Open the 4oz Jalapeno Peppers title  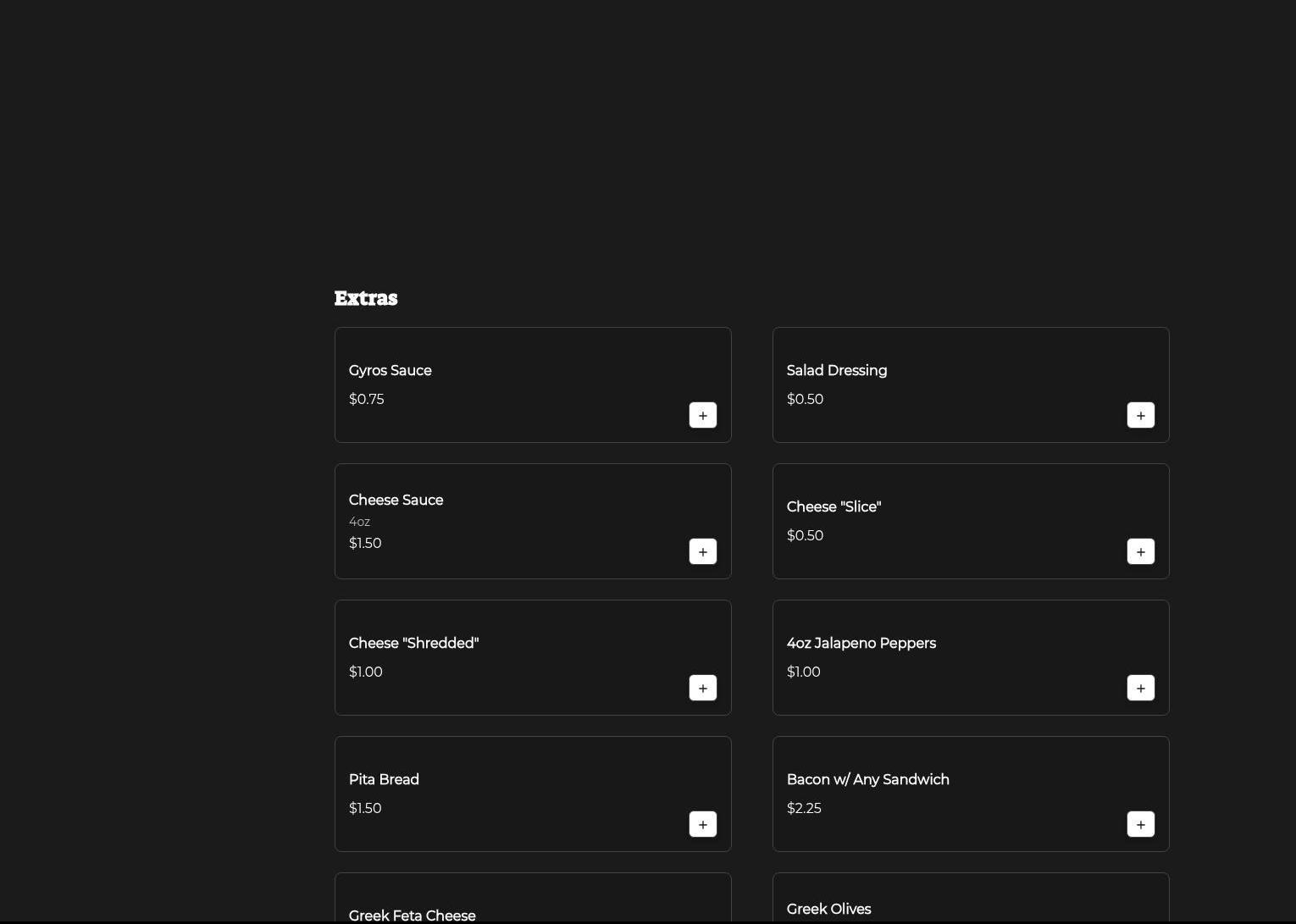click(x=861, y=643)
